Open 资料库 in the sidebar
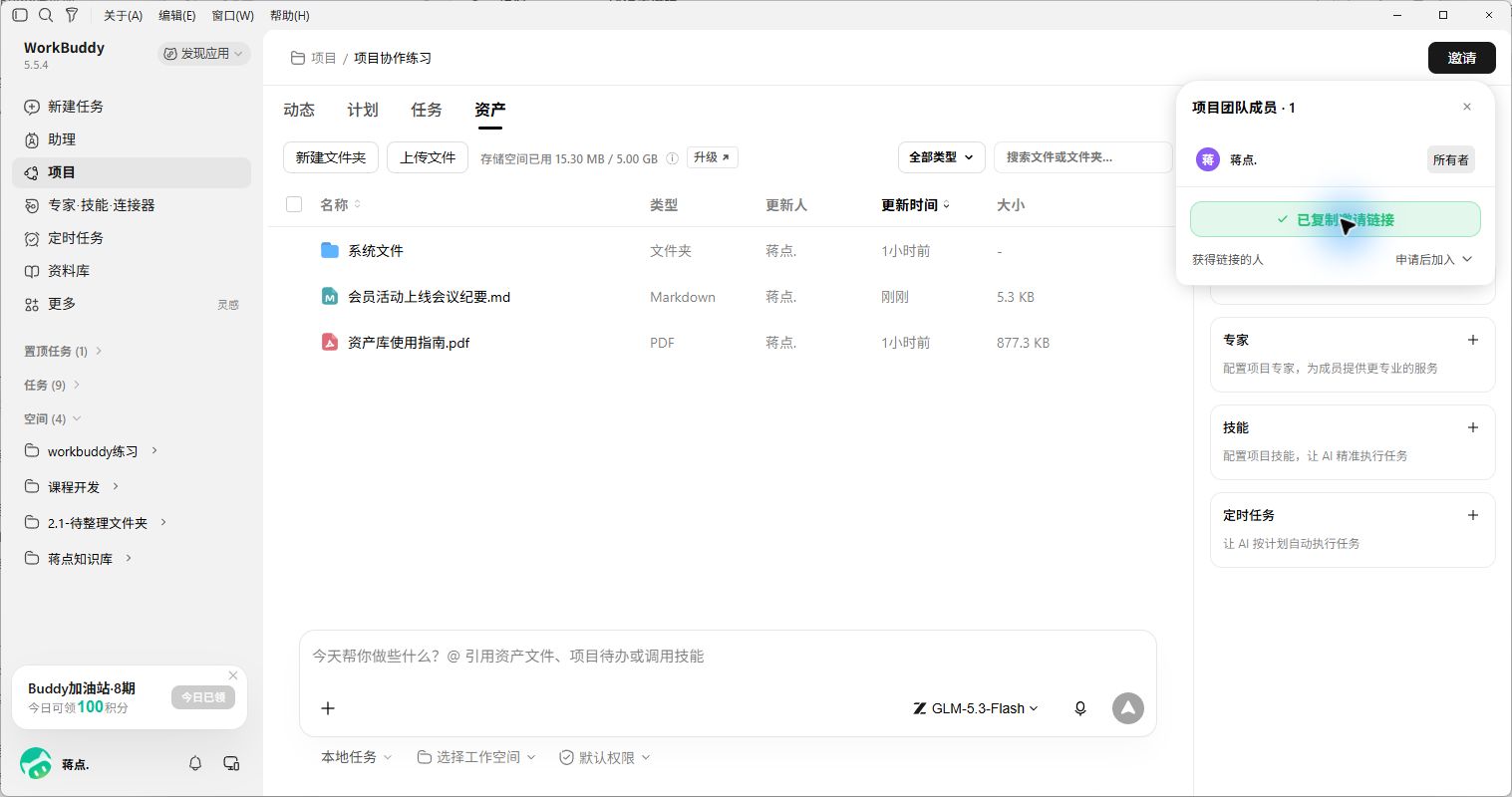This screenshot has height=797, width=1512. 132,271
